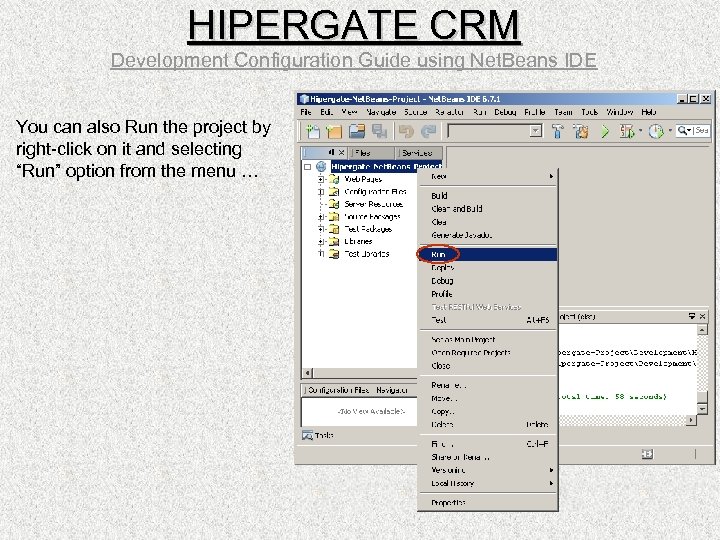Choose Open Required Projects
Image resolution: width=720 pixels, height=540 pixels.
pyautogui.click(x=488, y=353)
